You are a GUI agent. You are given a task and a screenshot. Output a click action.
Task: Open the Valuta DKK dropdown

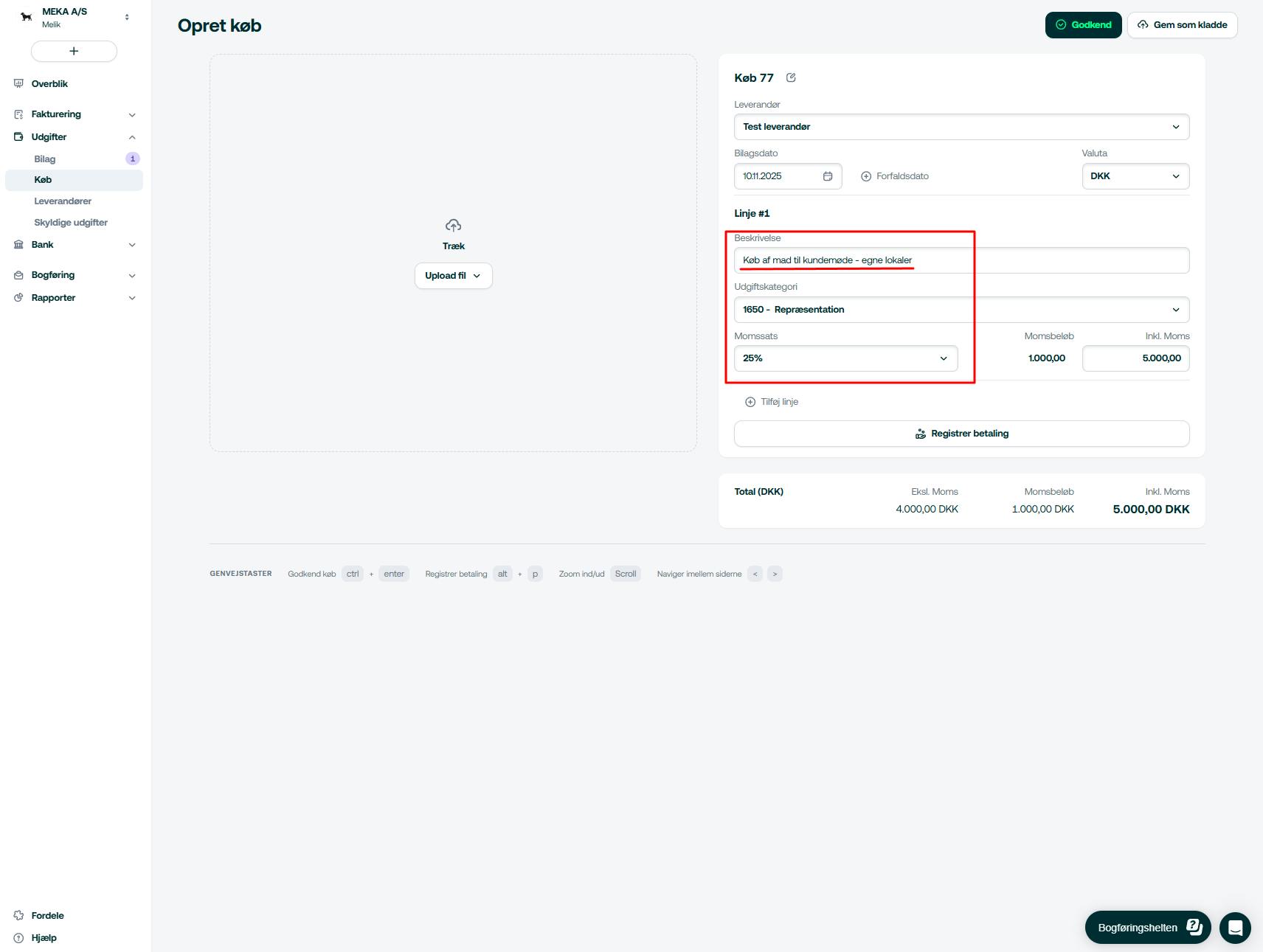coord(1135,176)
